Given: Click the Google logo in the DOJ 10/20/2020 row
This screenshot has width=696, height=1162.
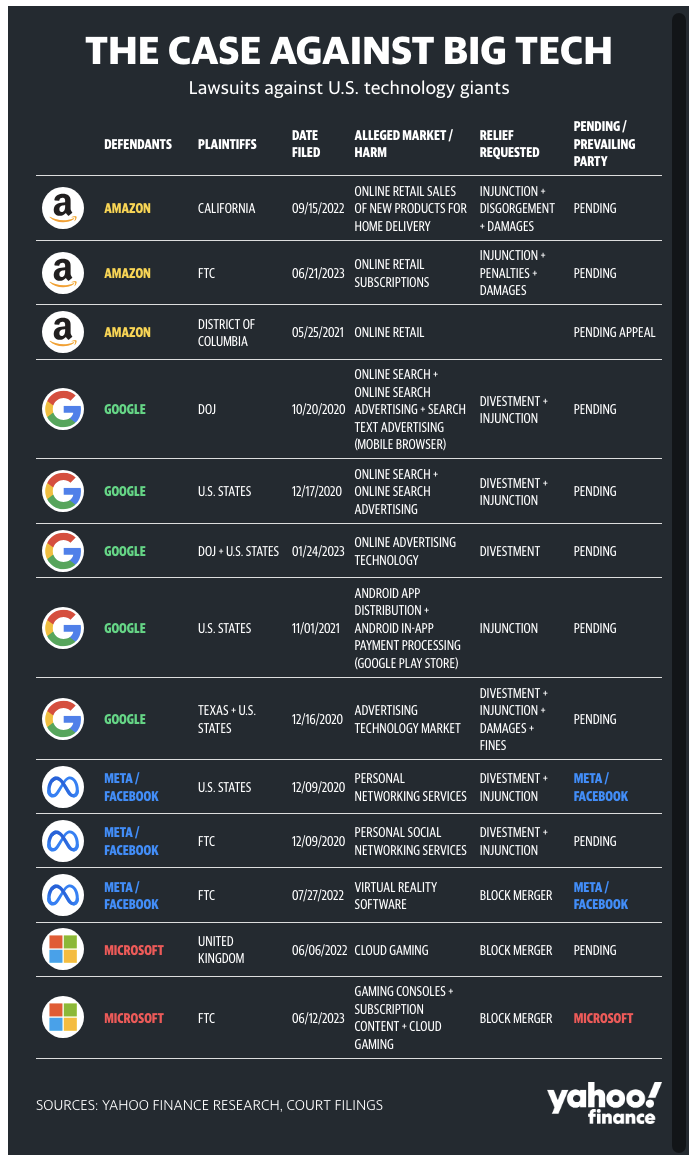Looking at the screenshot, I should (63, 409).
